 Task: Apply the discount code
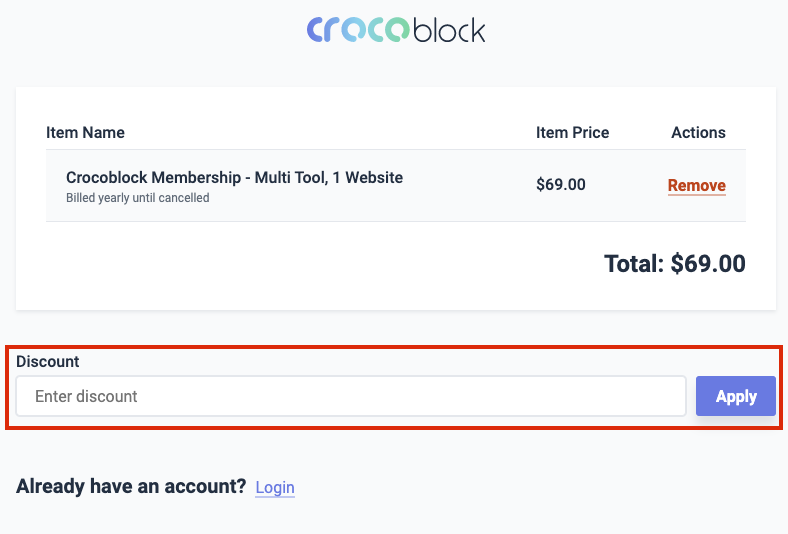click(736, 396)
